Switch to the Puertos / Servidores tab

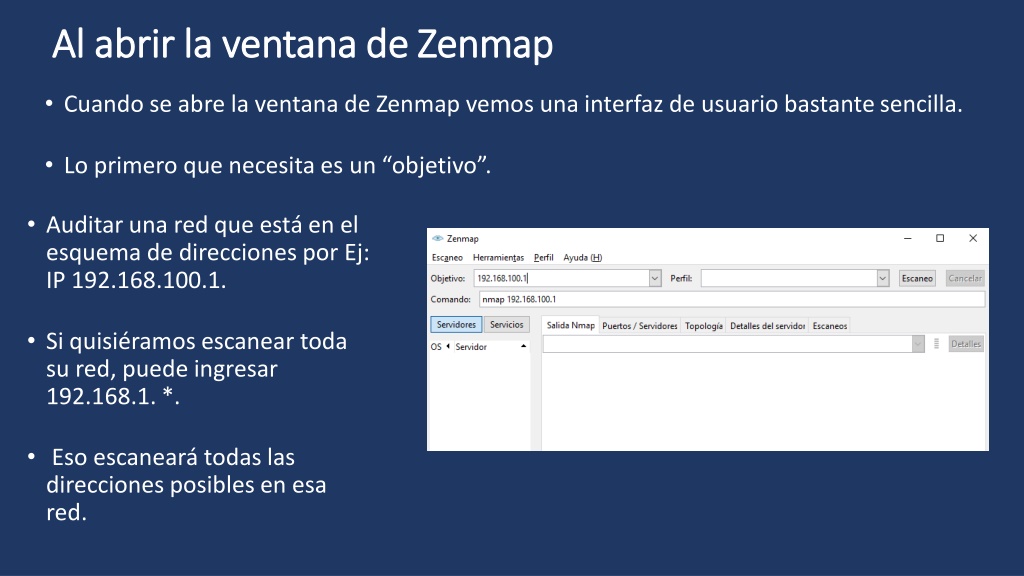[639, 326]
